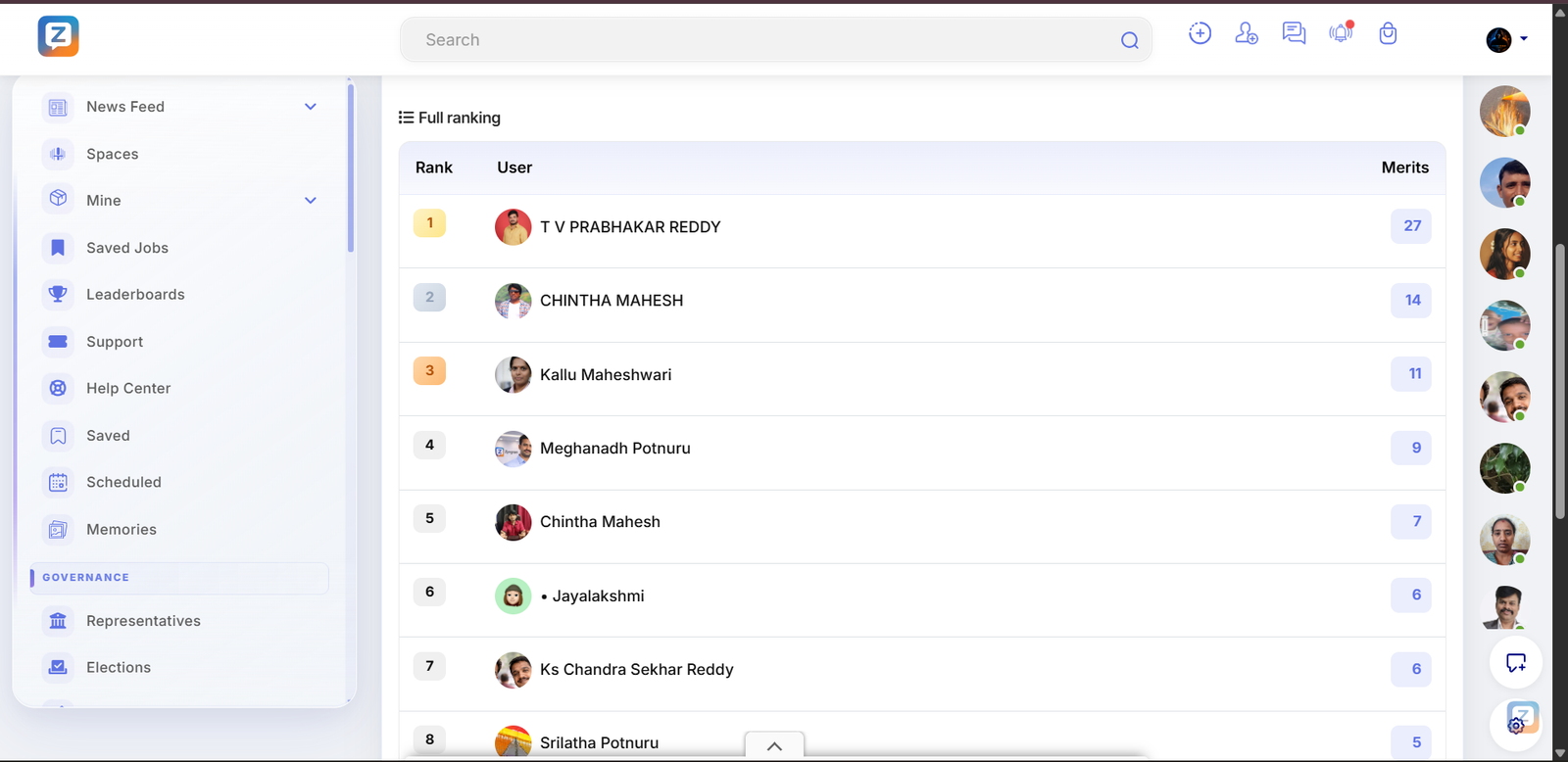The image size is (1568, 762).
Task: Click Kallu Maheshwari's avatar thumbnail
Action: click(513, 375)
